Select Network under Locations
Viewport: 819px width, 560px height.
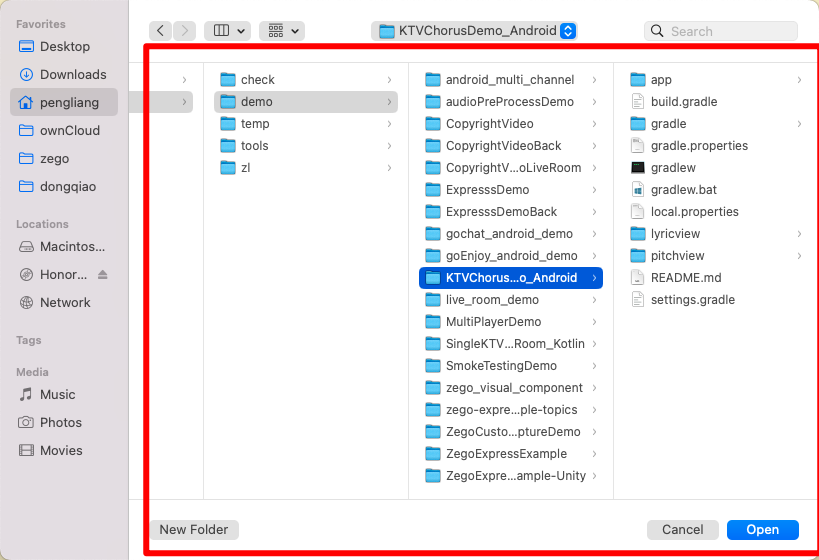[65, 302]
